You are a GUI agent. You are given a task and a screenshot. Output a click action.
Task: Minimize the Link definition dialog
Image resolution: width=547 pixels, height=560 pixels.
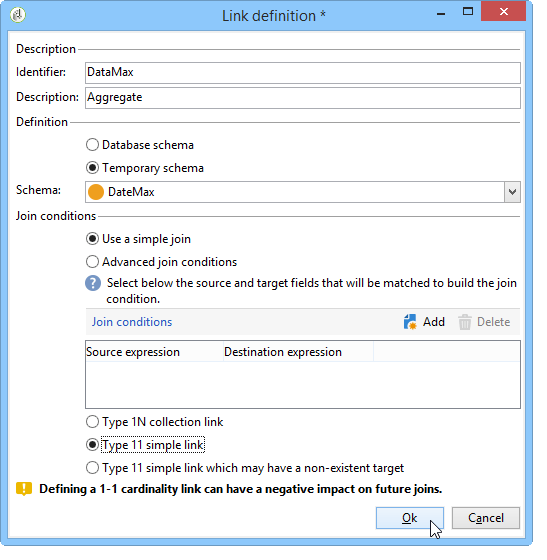pyautogui.click(x=441, y=14)
